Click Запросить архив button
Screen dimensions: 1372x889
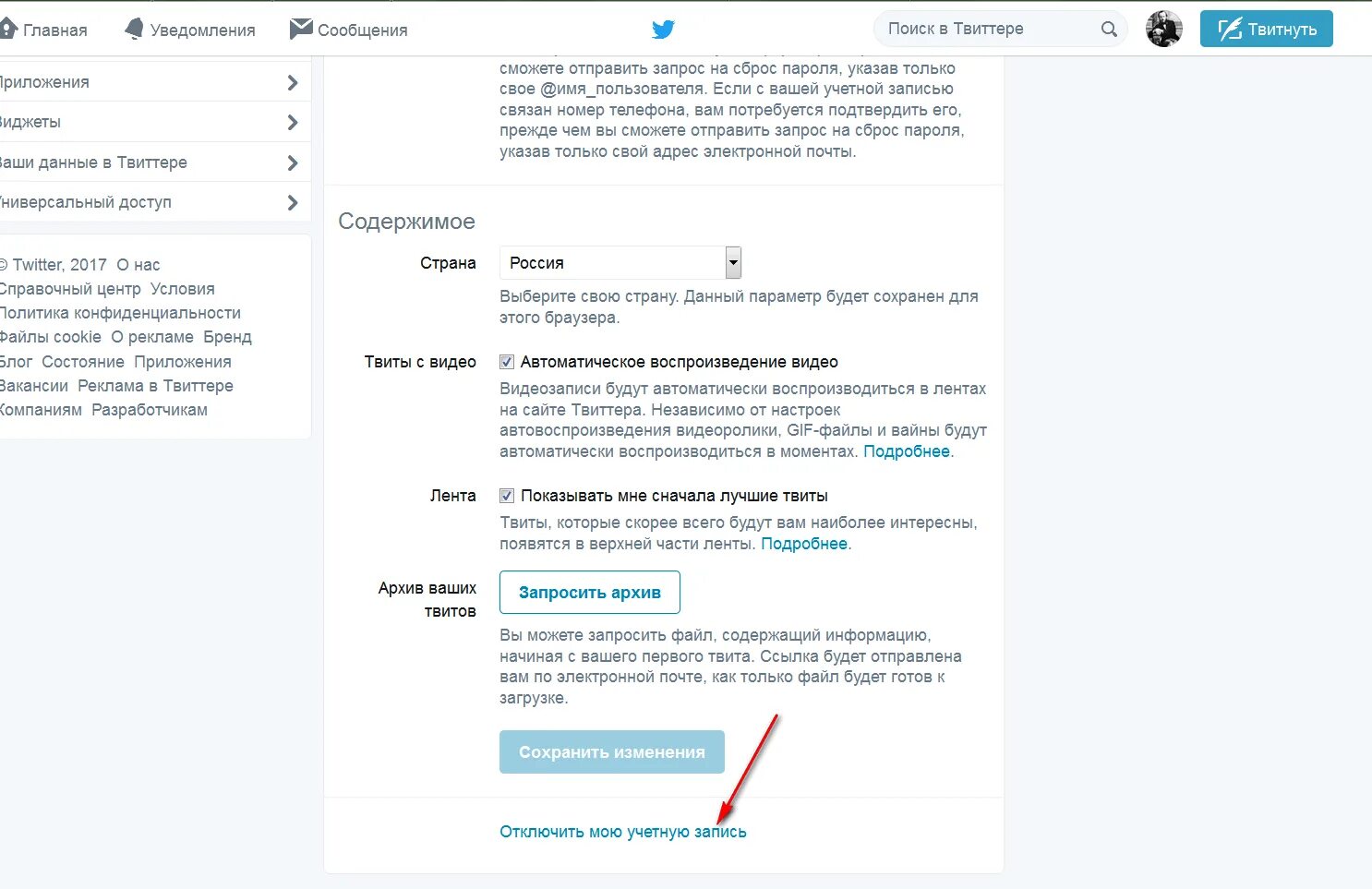point(590,592)
